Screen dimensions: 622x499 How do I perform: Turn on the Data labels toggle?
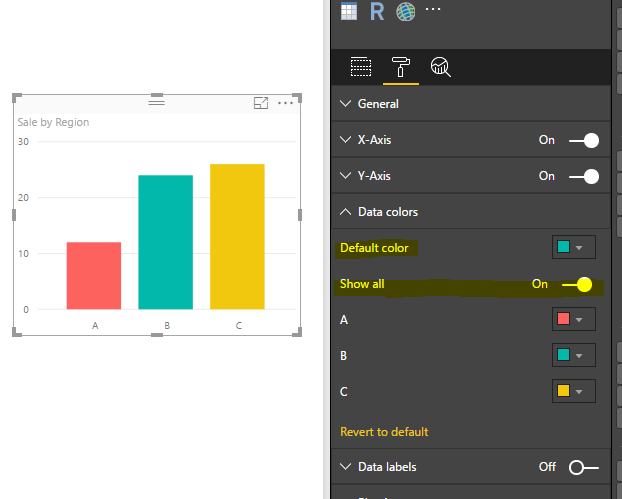pos(584,467)
